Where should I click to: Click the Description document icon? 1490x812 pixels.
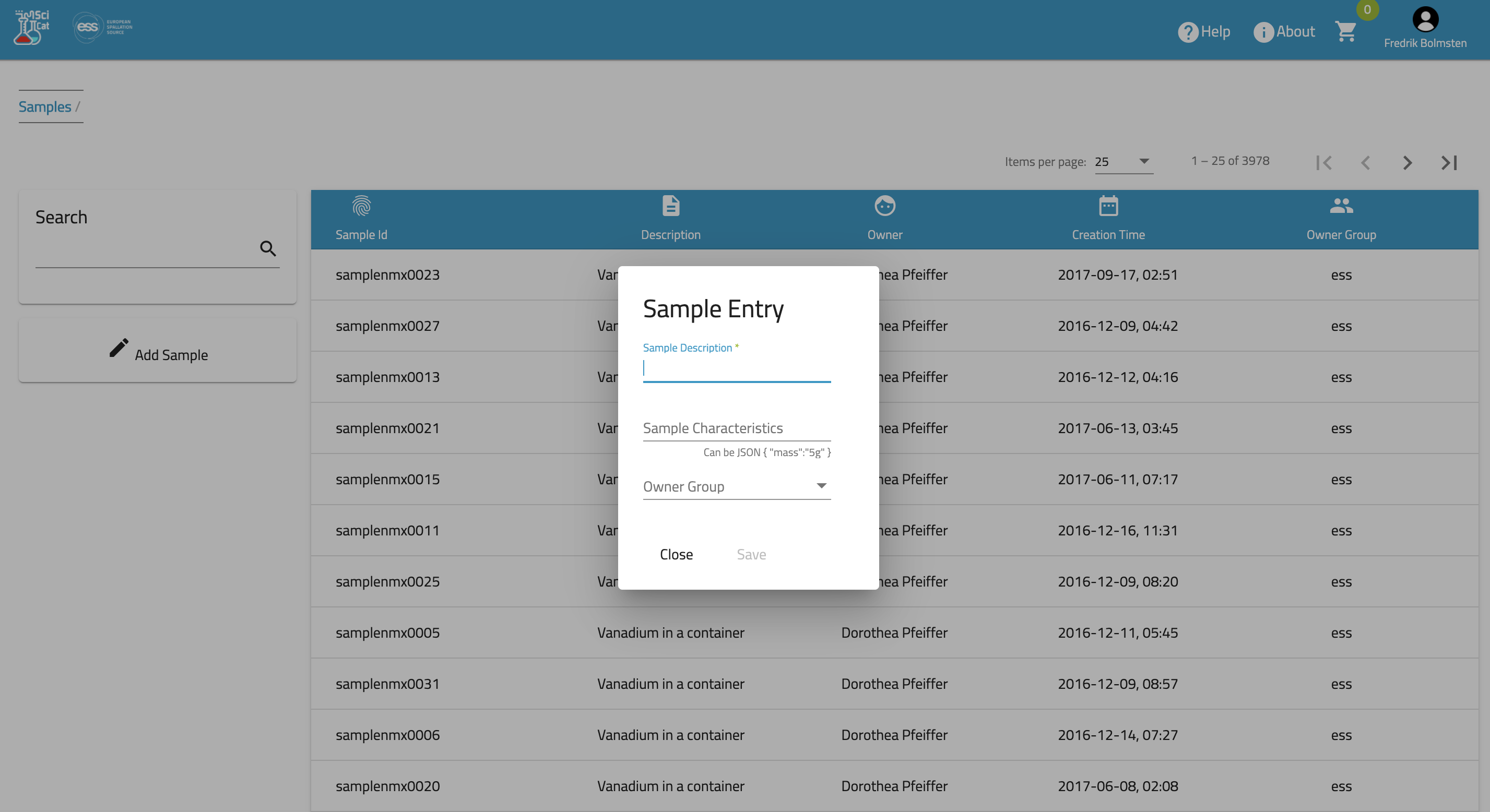click(x=670, y=206)
